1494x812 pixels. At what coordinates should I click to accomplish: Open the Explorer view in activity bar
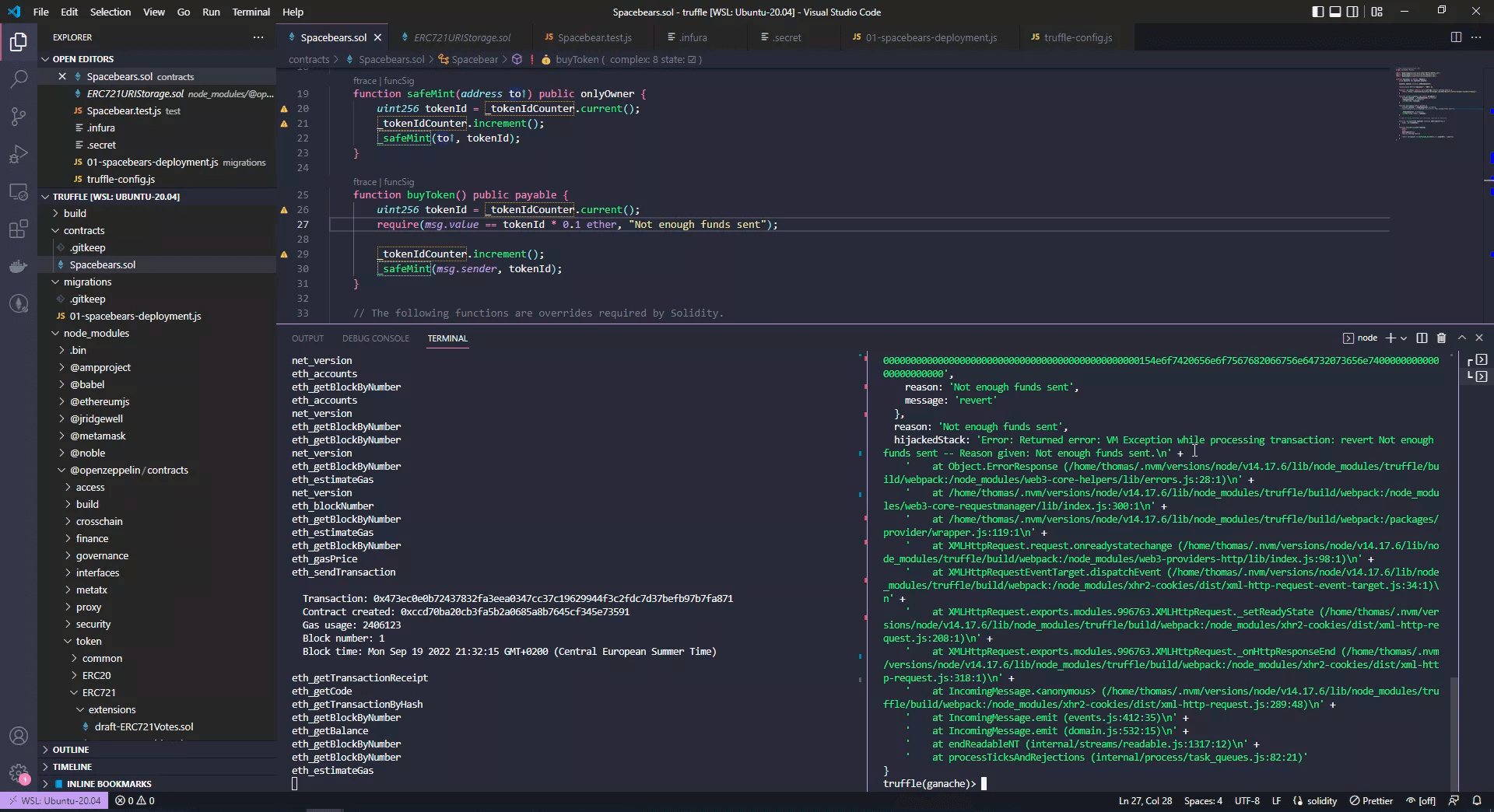[19, 41]
